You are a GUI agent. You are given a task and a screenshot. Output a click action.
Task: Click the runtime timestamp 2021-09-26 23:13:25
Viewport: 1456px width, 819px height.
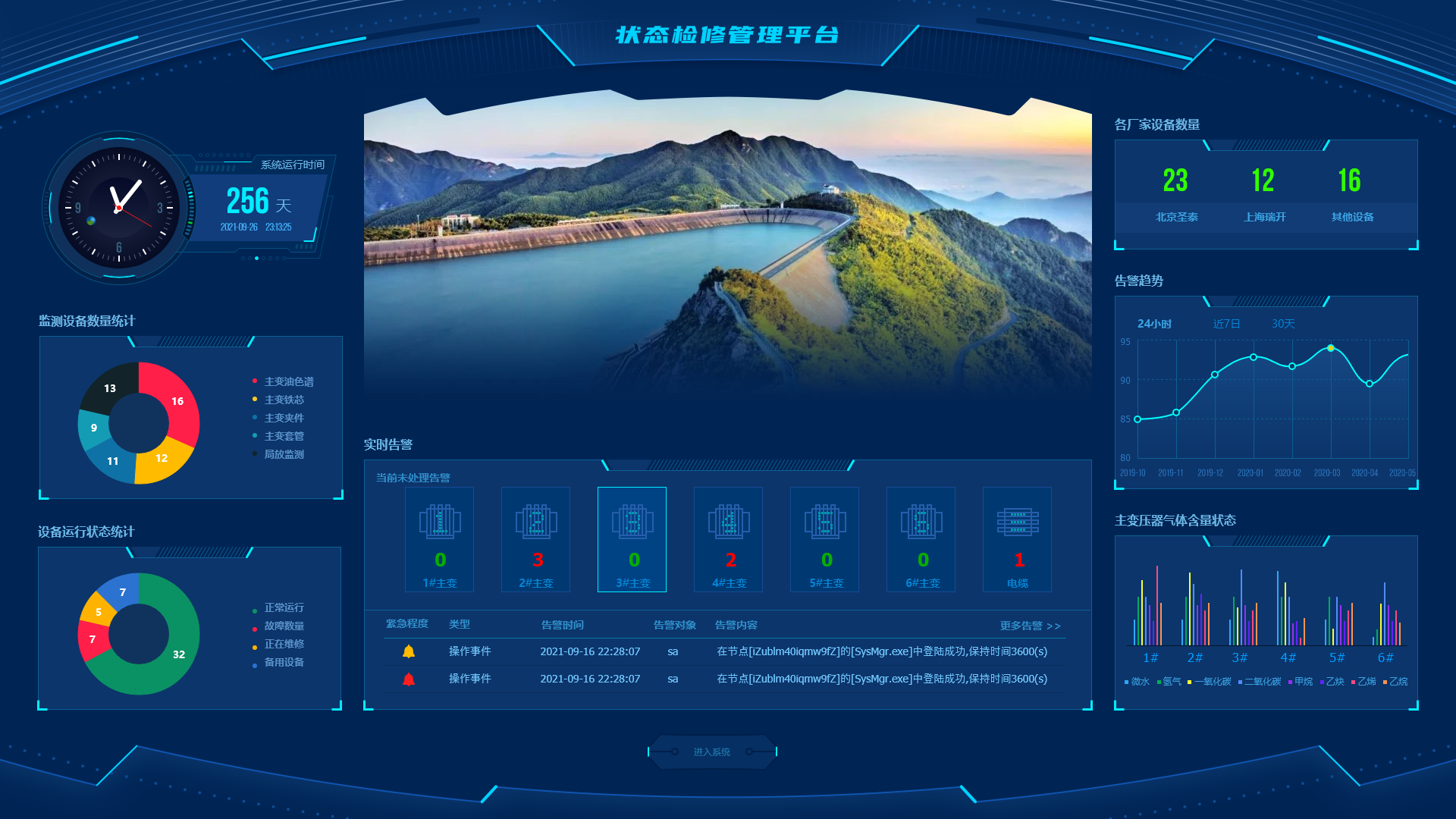(x=256, y=227)
